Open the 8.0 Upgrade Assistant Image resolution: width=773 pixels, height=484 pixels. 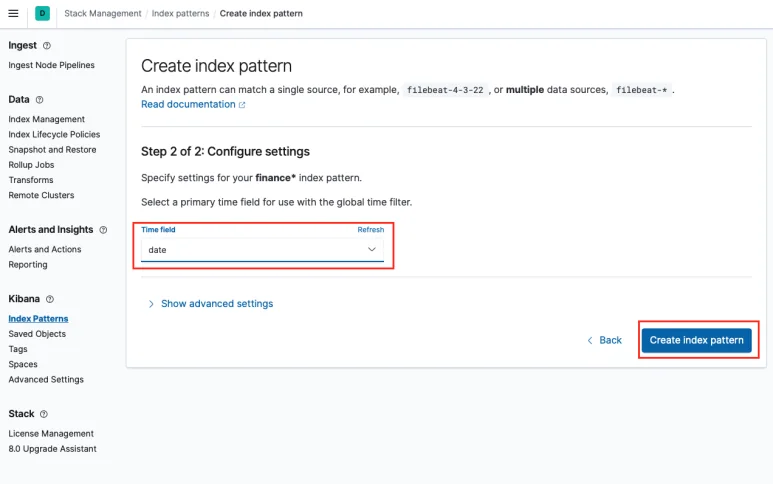point(52,449)
